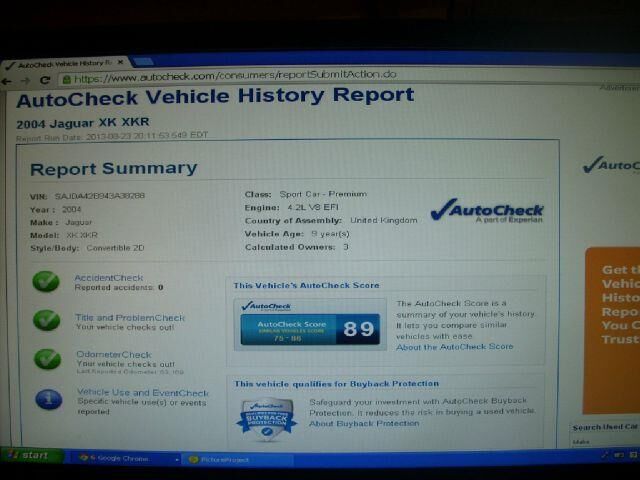
Task: Open the OdometerCheck link
Action: pos(114,354)
